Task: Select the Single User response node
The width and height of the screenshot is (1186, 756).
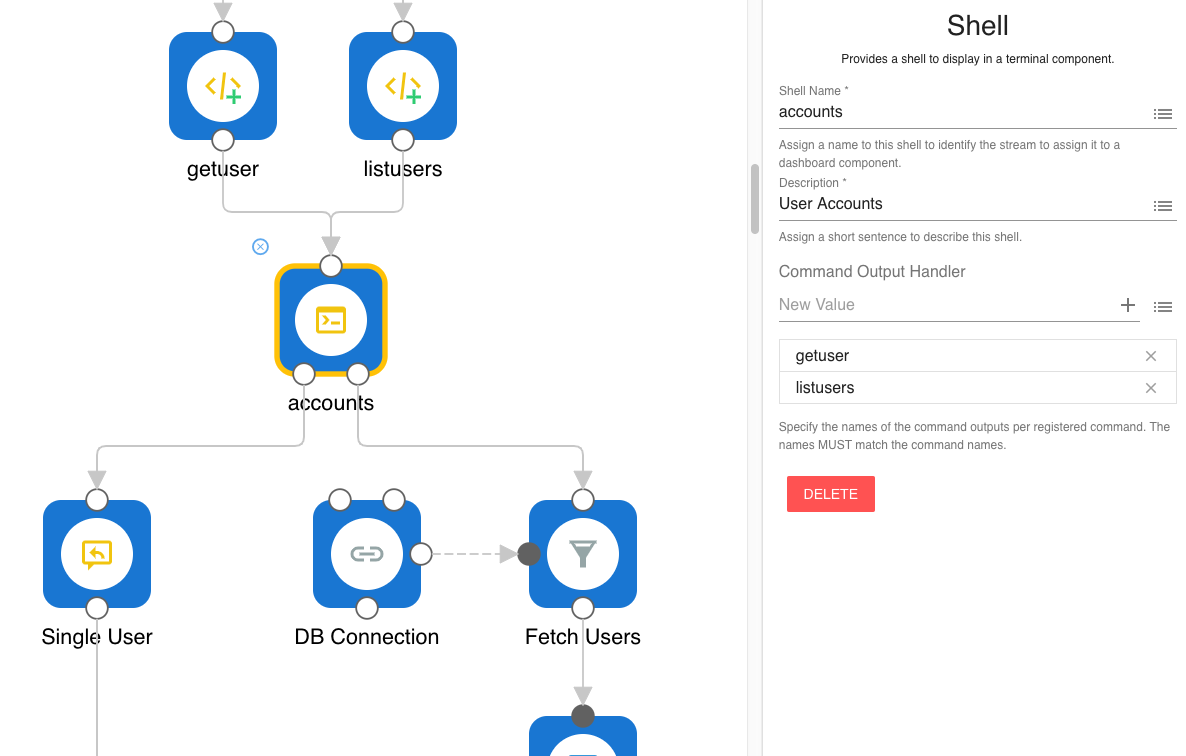Action: [97, 554]
